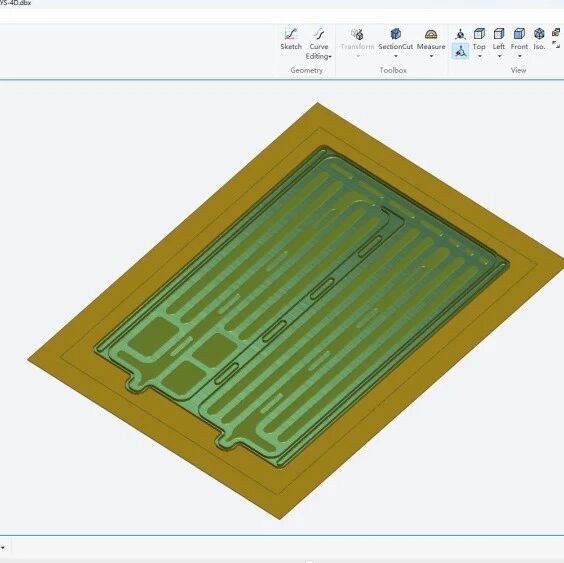This screenshot has width=564, height=563.
Task: Select the green stamped panel in viewport
Action: [302, 306]
